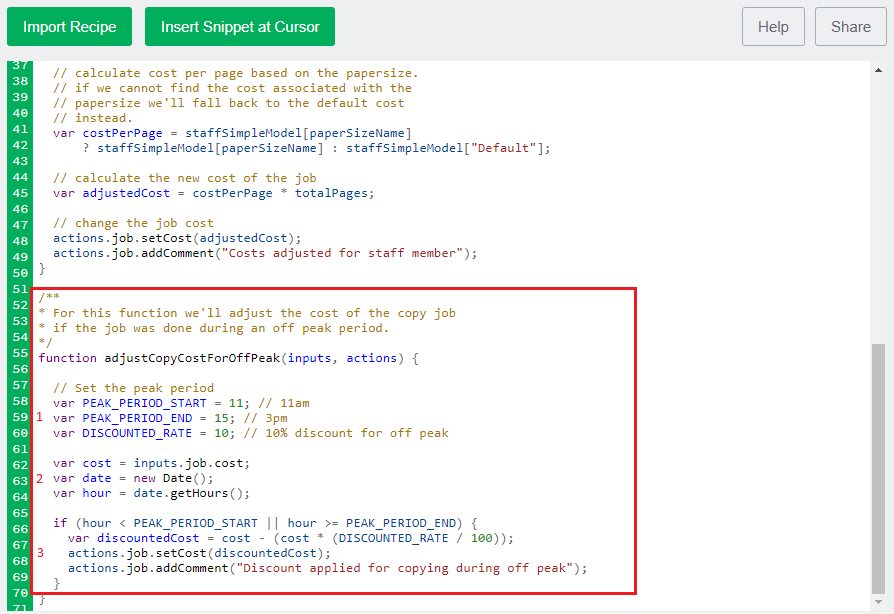Click 'var discountedCost' line

tap(291, 538)
